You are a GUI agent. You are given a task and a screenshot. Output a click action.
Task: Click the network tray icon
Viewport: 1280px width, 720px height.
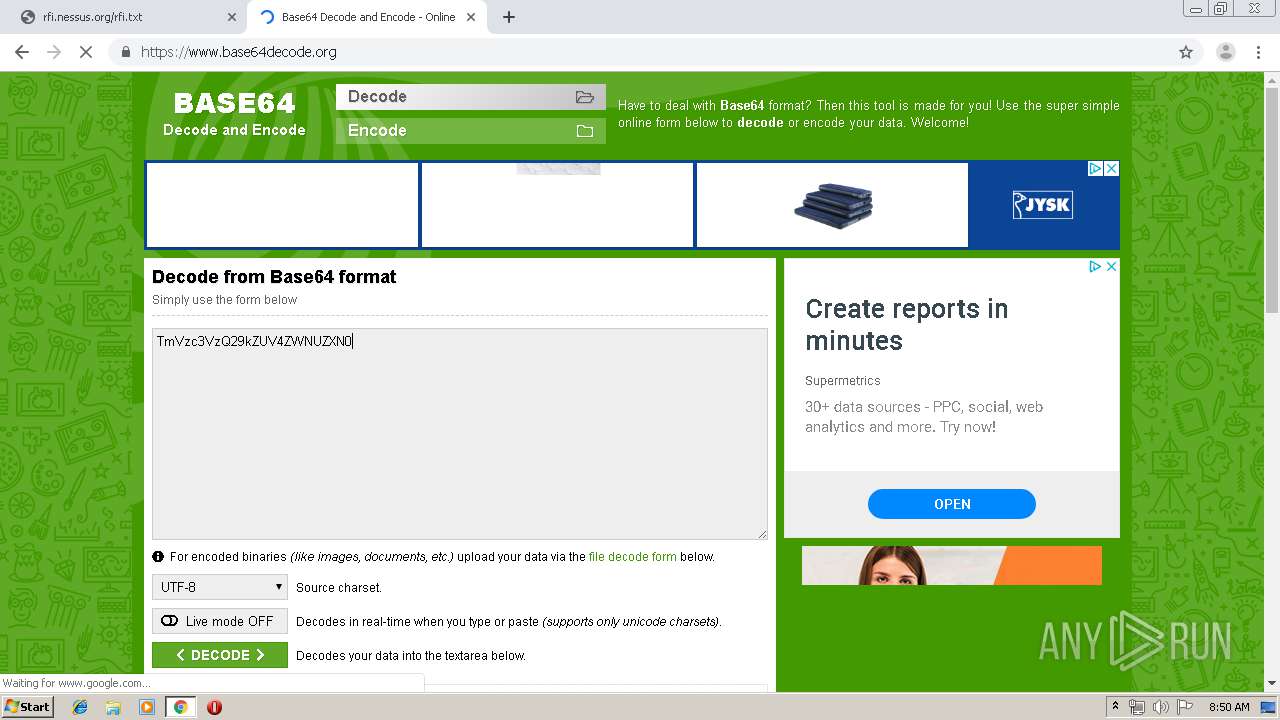click(1137, 707)
